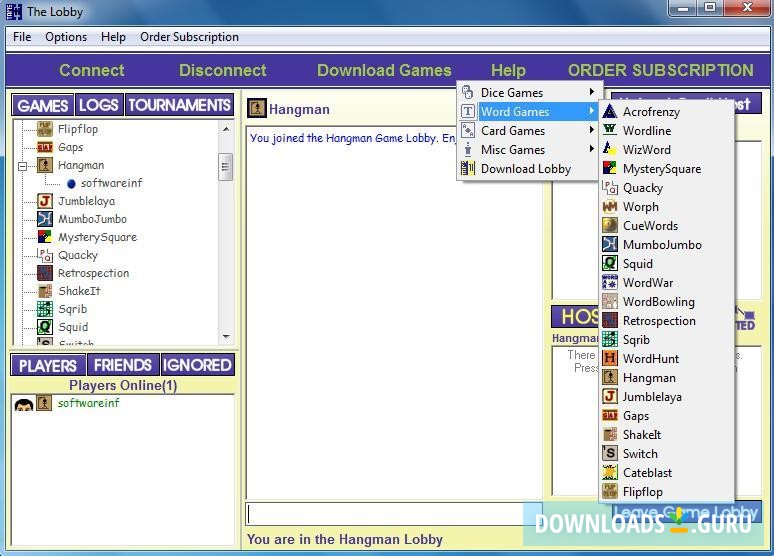This screenshot has height=556, width=774.
Task: Click the MumboJumbo icon in games tree
Action: point(44,219)
